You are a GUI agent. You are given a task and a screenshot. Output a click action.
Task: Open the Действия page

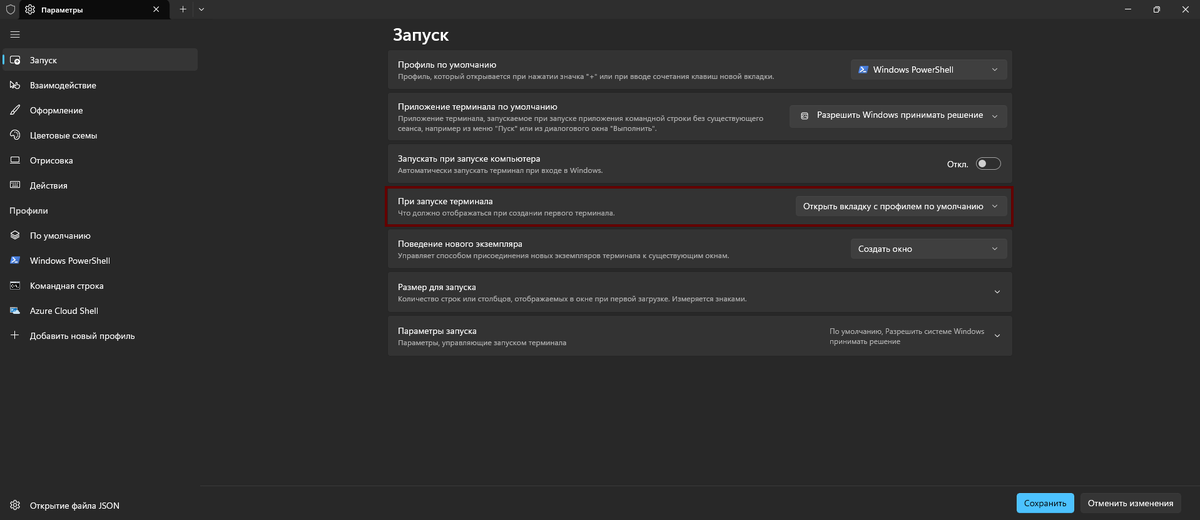click(100, 185)
